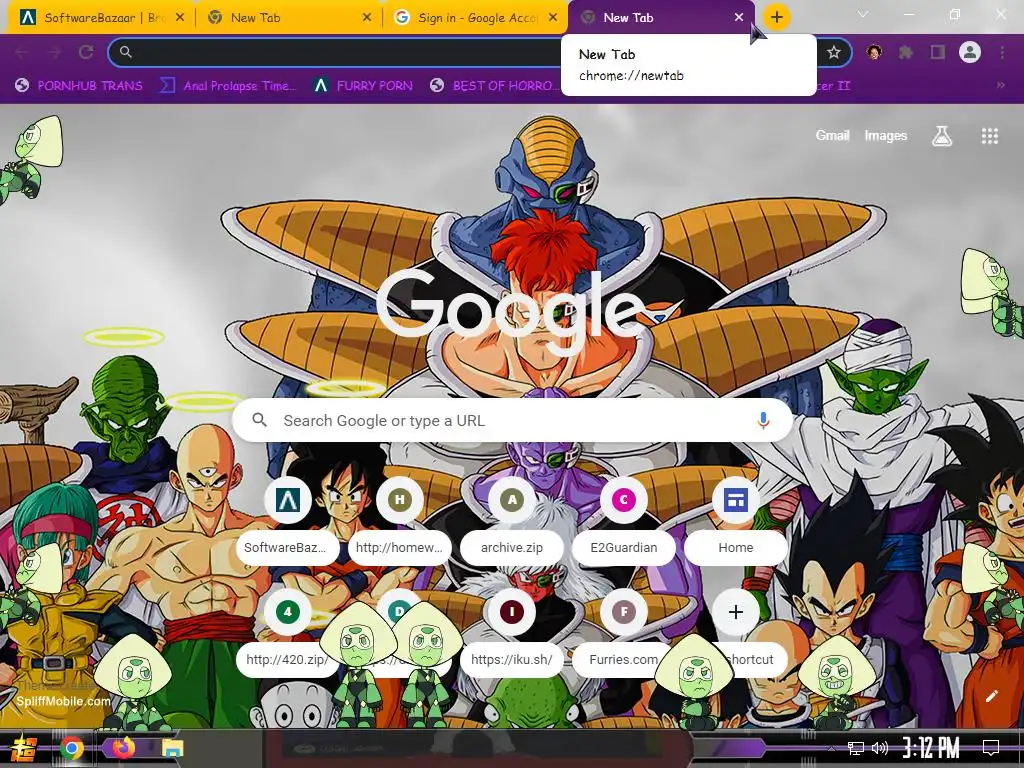
Task: Close the Sign in - Google Account tab
Action: point(554,18)
